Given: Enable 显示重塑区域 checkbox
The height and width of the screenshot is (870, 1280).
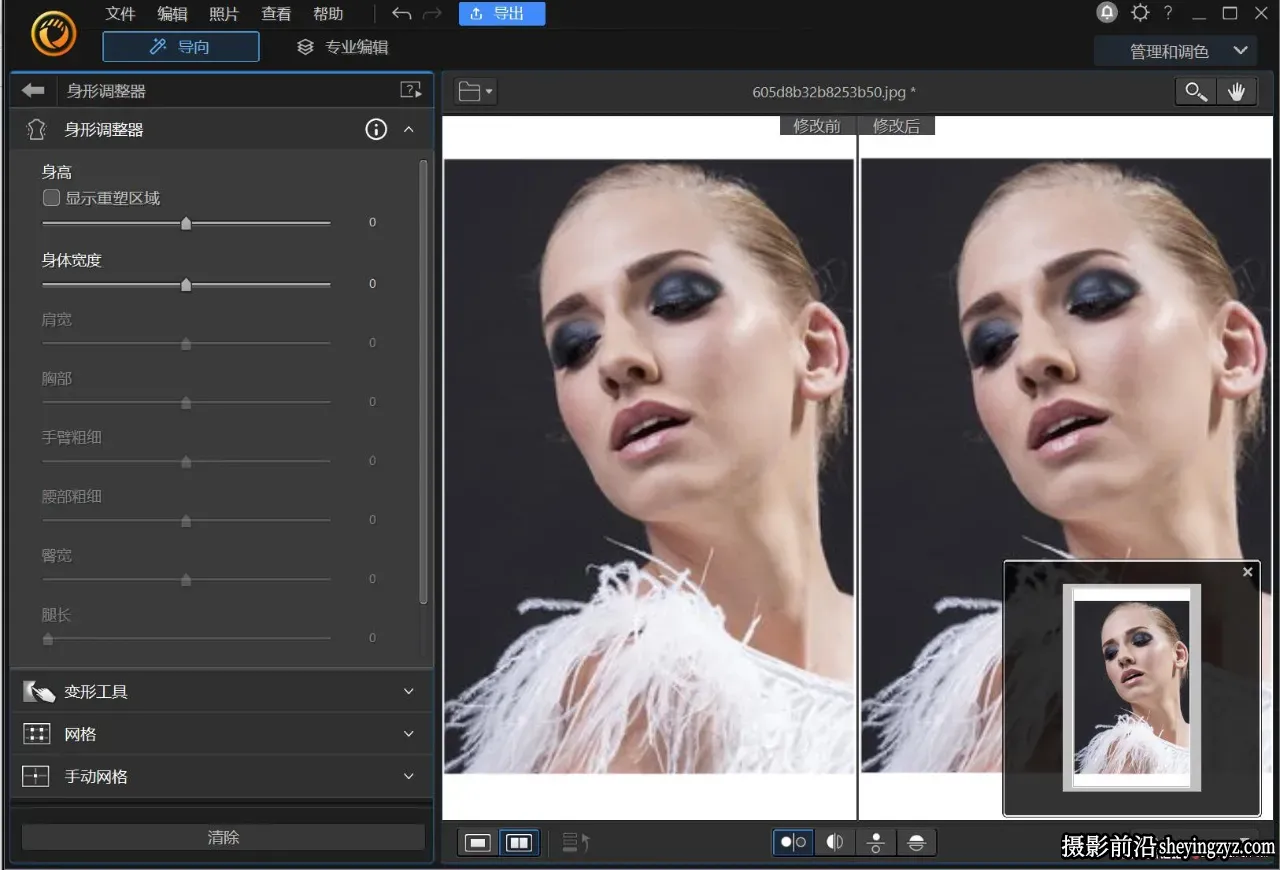Looking at the screenshot, I should tap(51, 198).
